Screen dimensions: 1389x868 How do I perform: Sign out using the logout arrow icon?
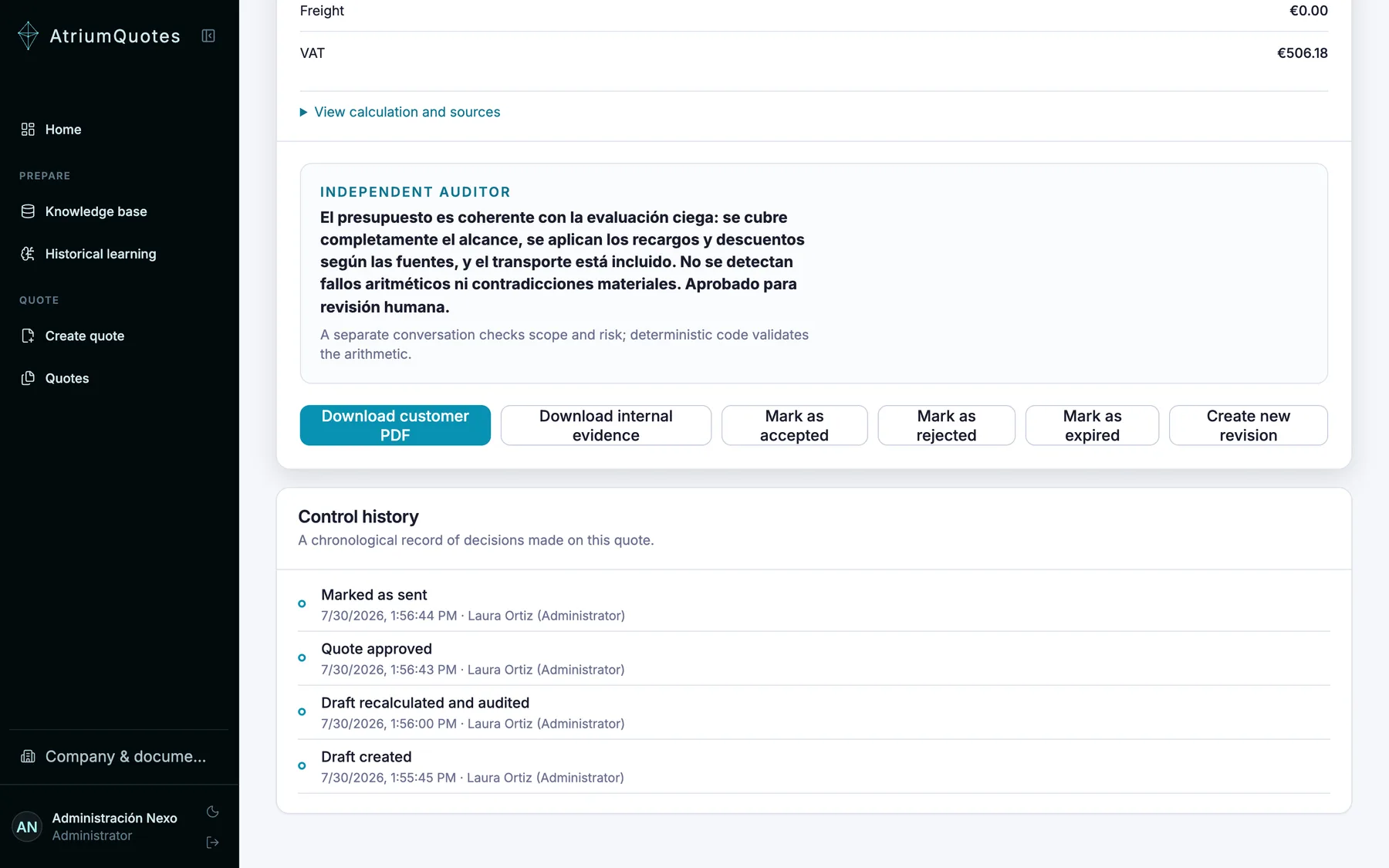click(x=213, y=843)
